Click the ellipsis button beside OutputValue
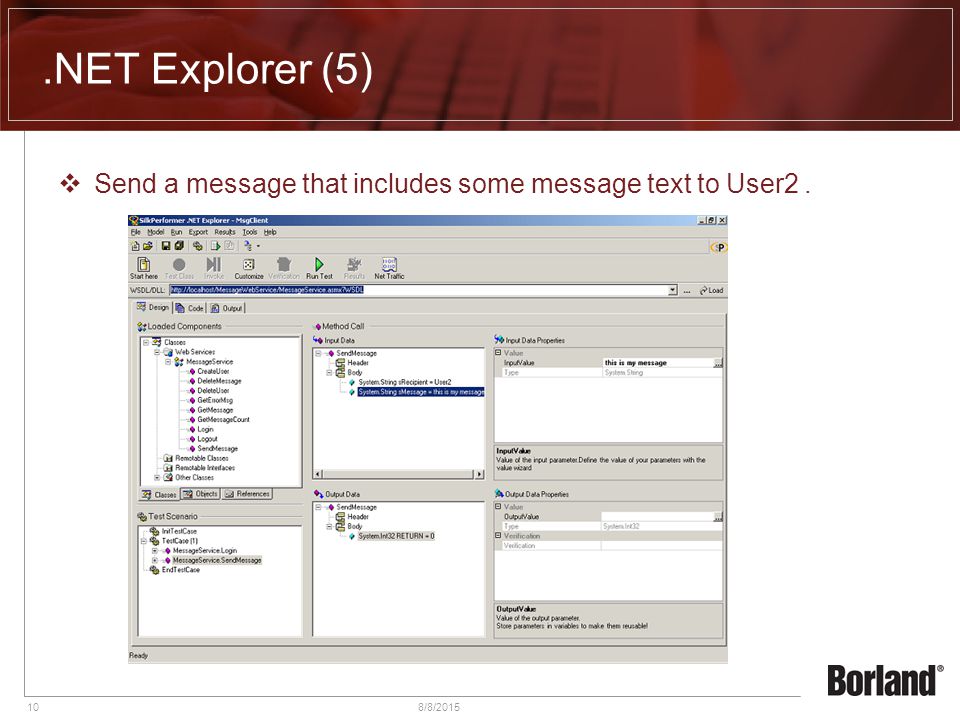This screenshot has width=960, height=720. [x=718, y=517]
